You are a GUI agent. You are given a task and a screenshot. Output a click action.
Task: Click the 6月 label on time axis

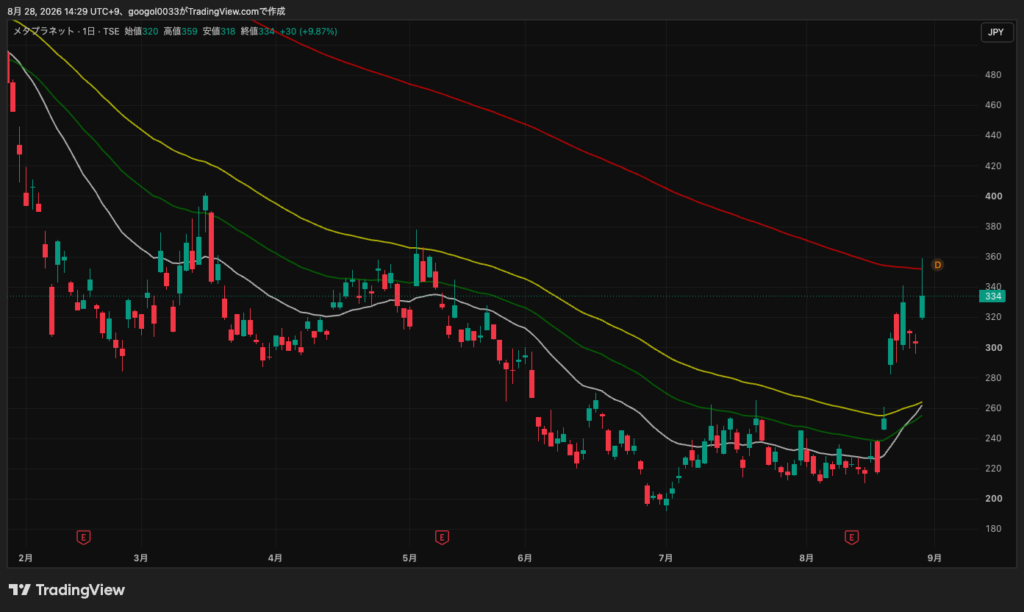tap(524, 558)
